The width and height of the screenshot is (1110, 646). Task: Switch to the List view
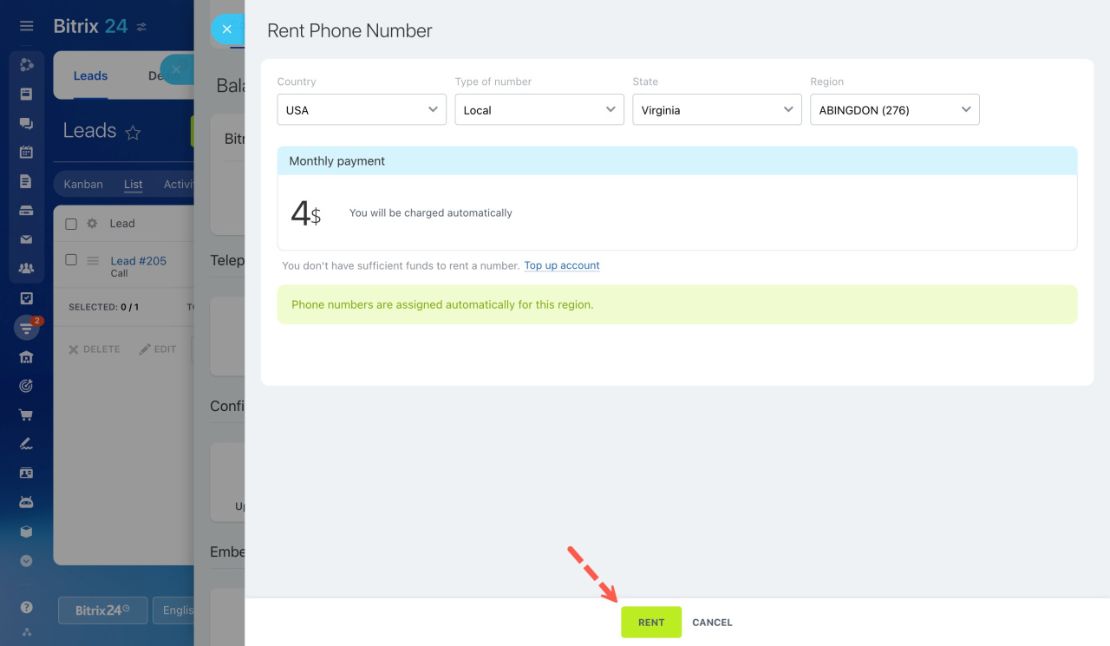[133, 184]
